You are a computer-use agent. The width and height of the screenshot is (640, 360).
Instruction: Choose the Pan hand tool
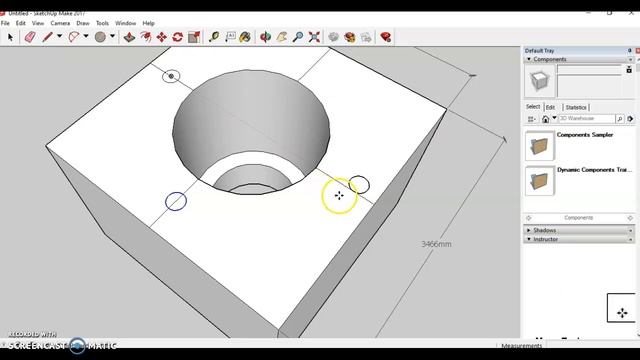pyautogui.click(x=282, y=37)
